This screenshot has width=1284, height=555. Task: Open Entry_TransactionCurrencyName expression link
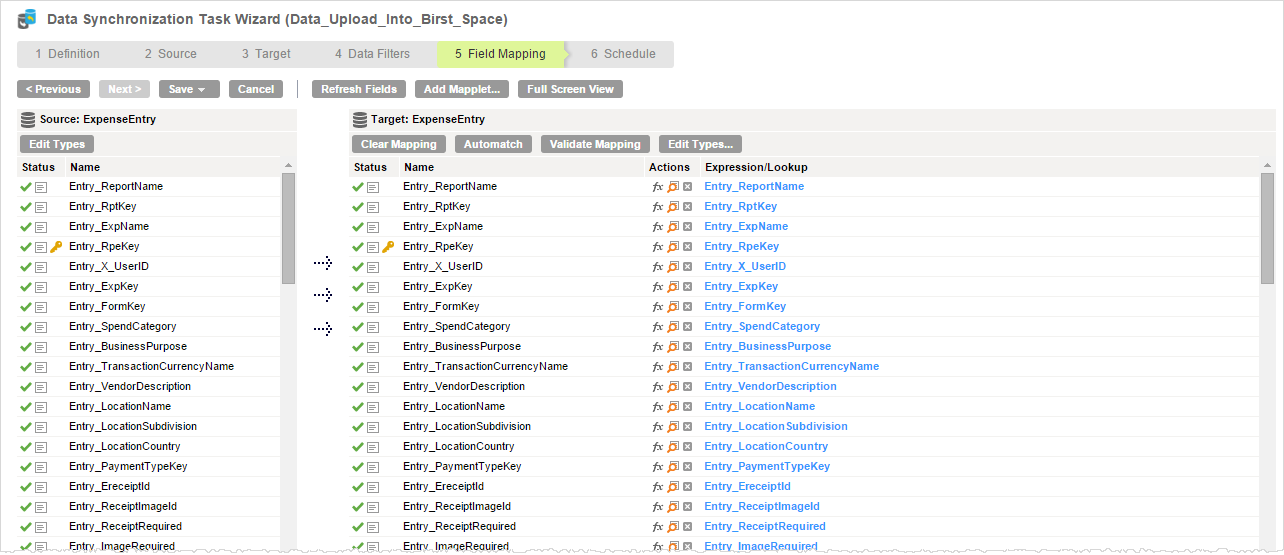(791, 367)
